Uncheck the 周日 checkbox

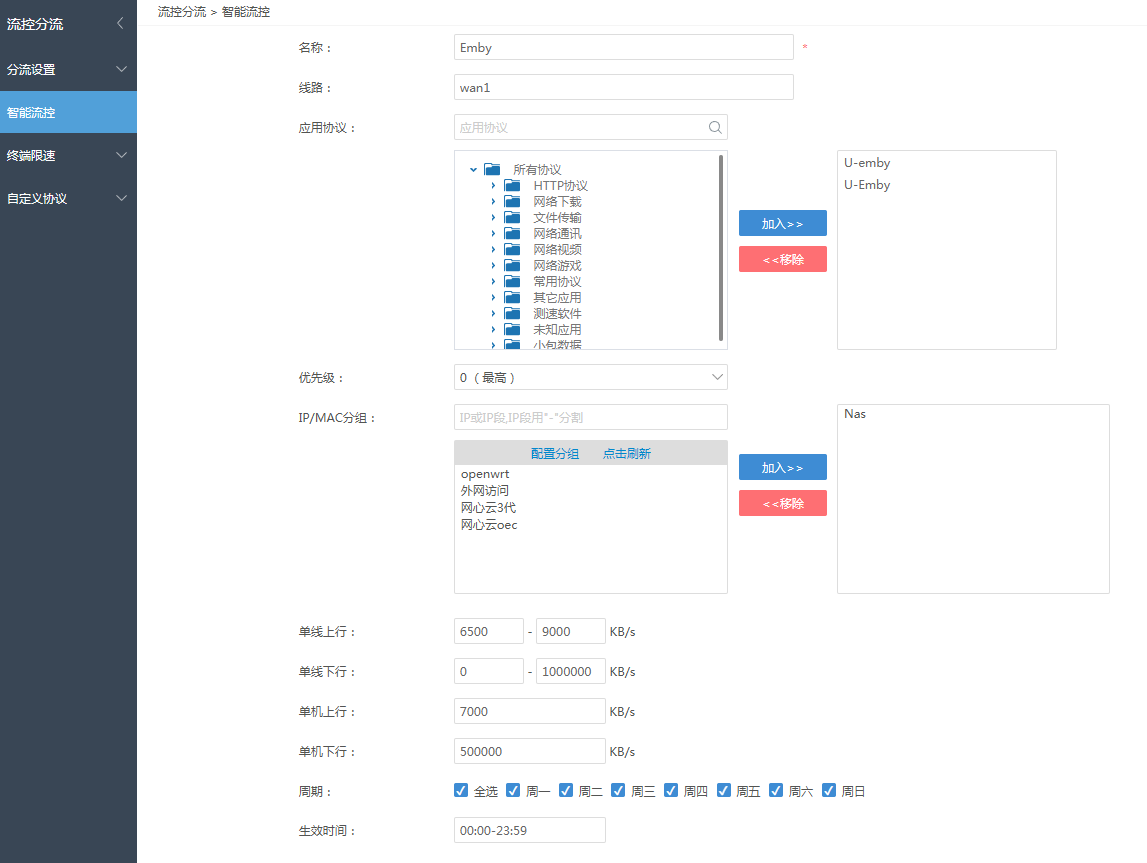click(828, 790)
